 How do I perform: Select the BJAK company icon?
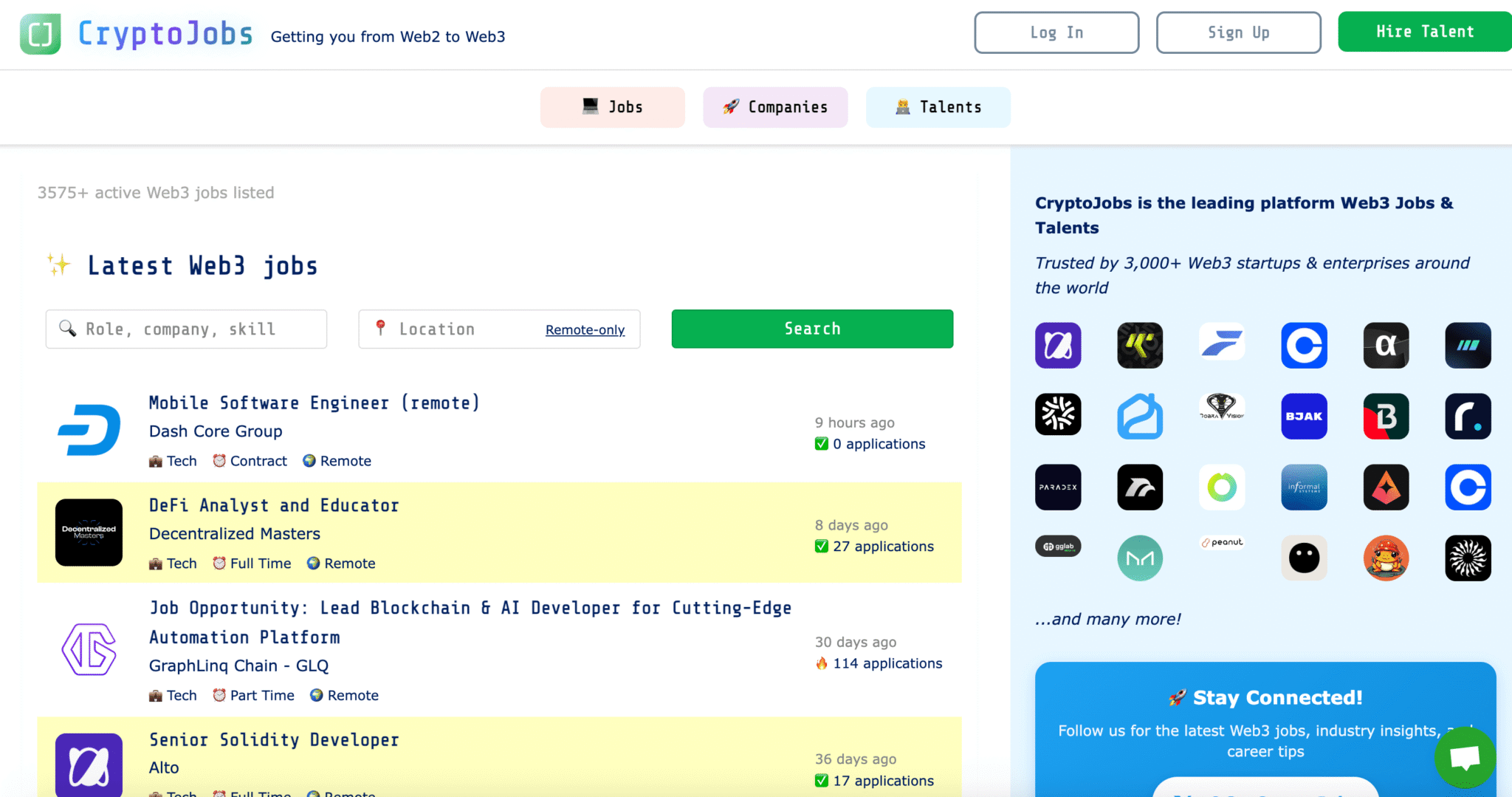click(1304, 417)
